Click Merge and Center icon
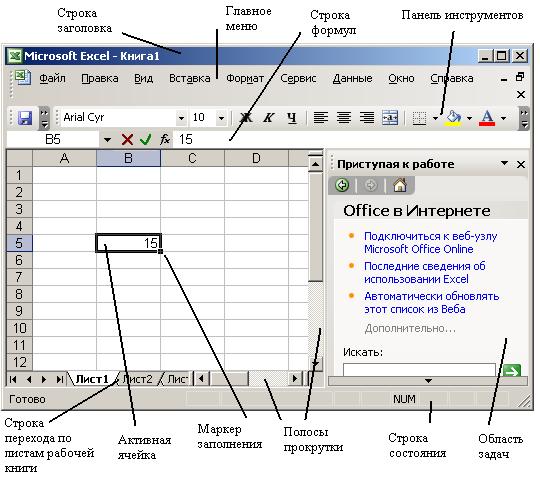The image size is (540, 479). pos(390,118)
